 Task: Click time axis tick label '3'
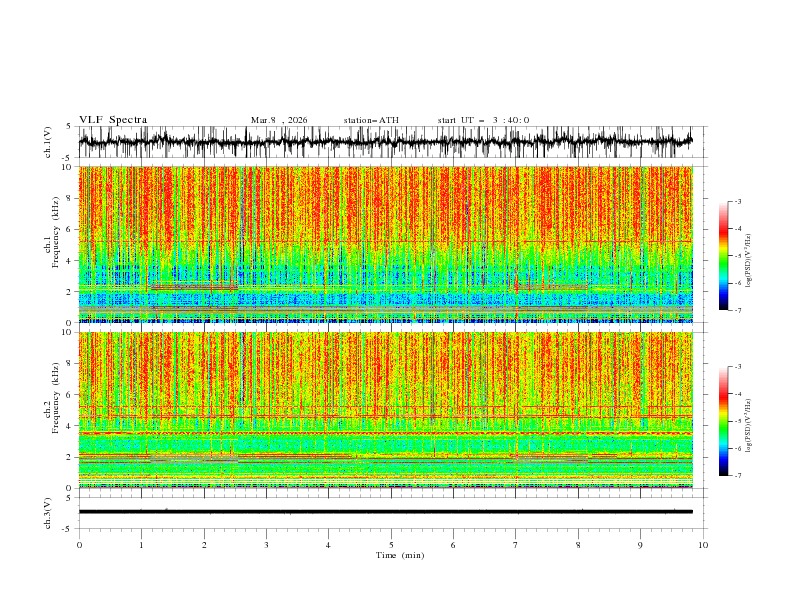(x=266, y=545)
